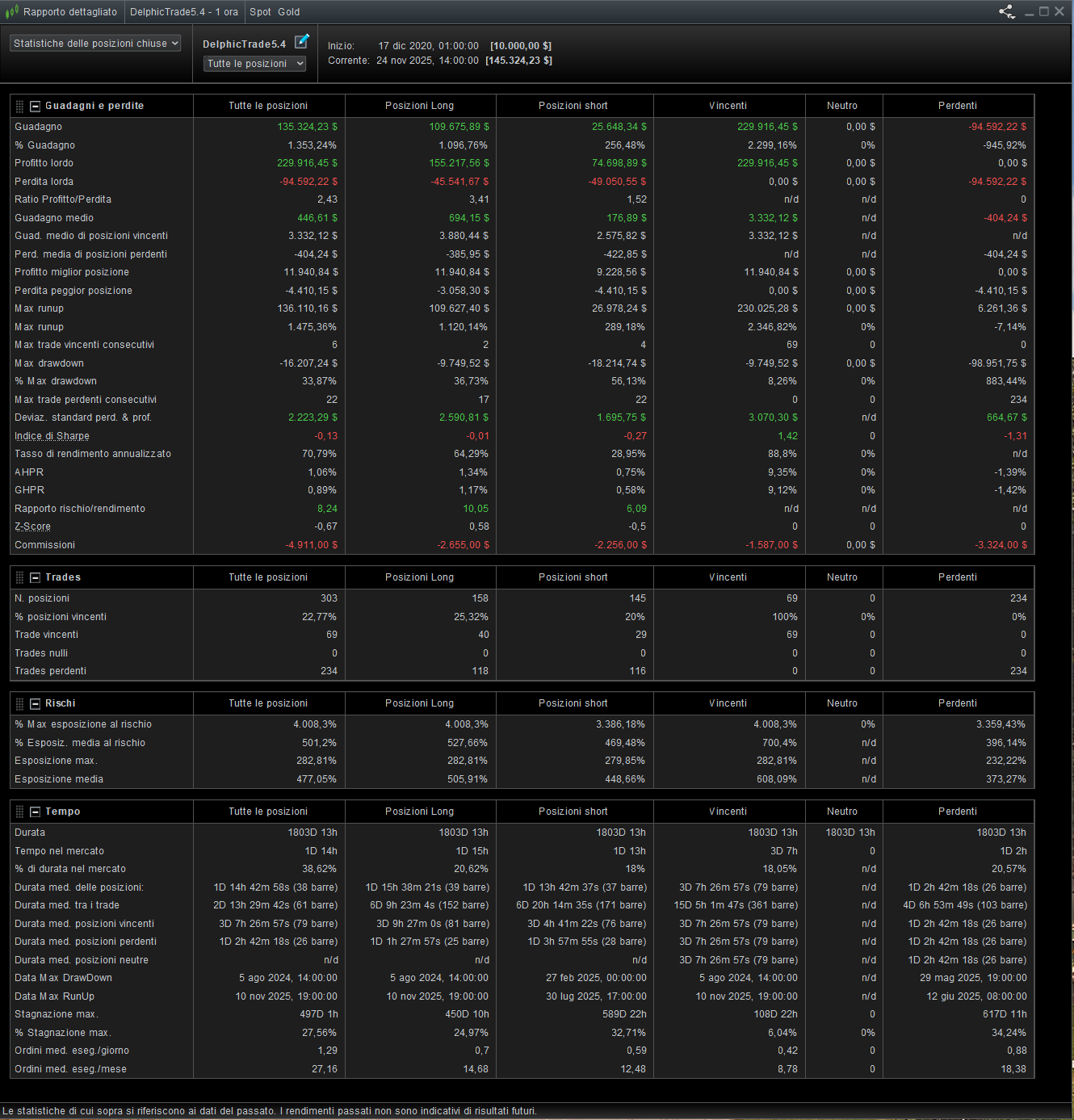Collapse the Guadagni e perdite section
Image resolution: width=1074 pixels, height=1120 pixels.
35,106
